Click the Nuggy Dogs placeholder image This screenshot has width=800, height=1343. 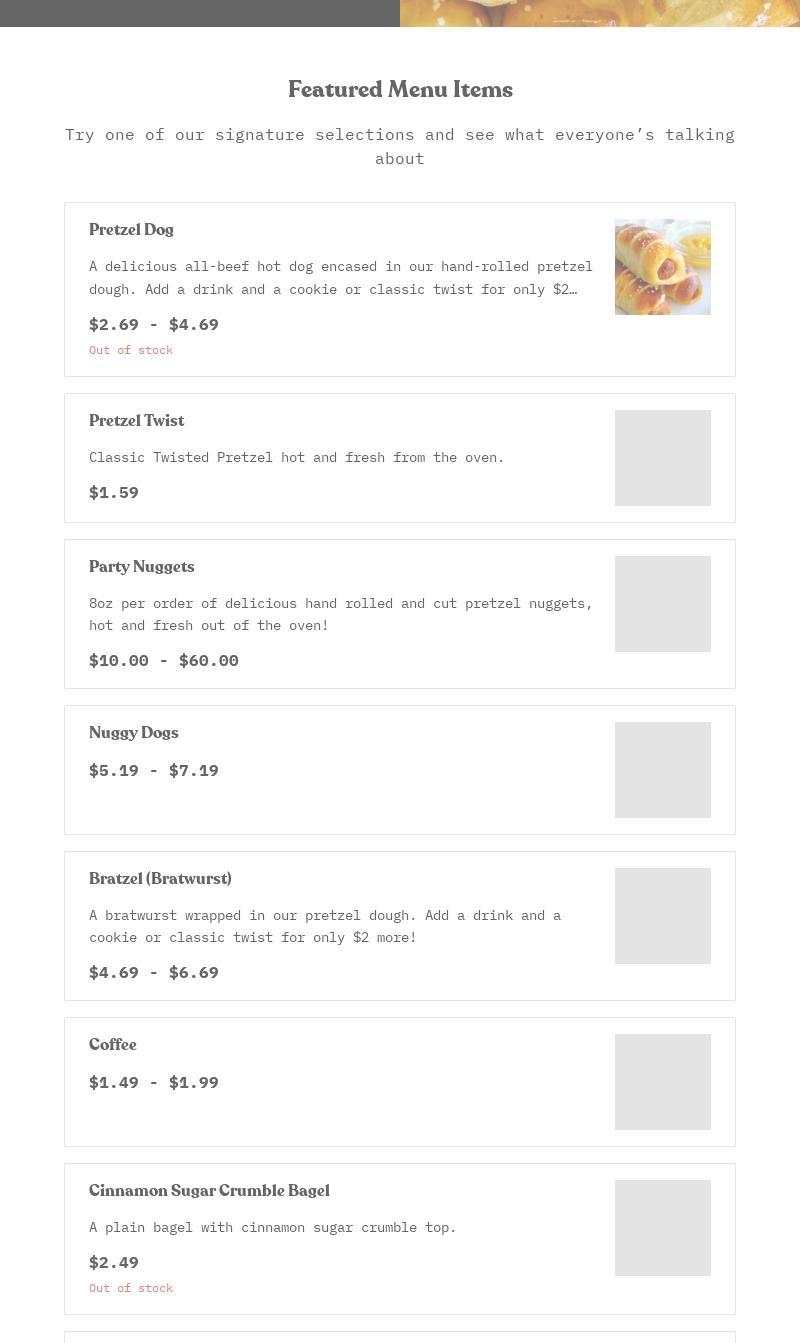(x=662, y=770)
